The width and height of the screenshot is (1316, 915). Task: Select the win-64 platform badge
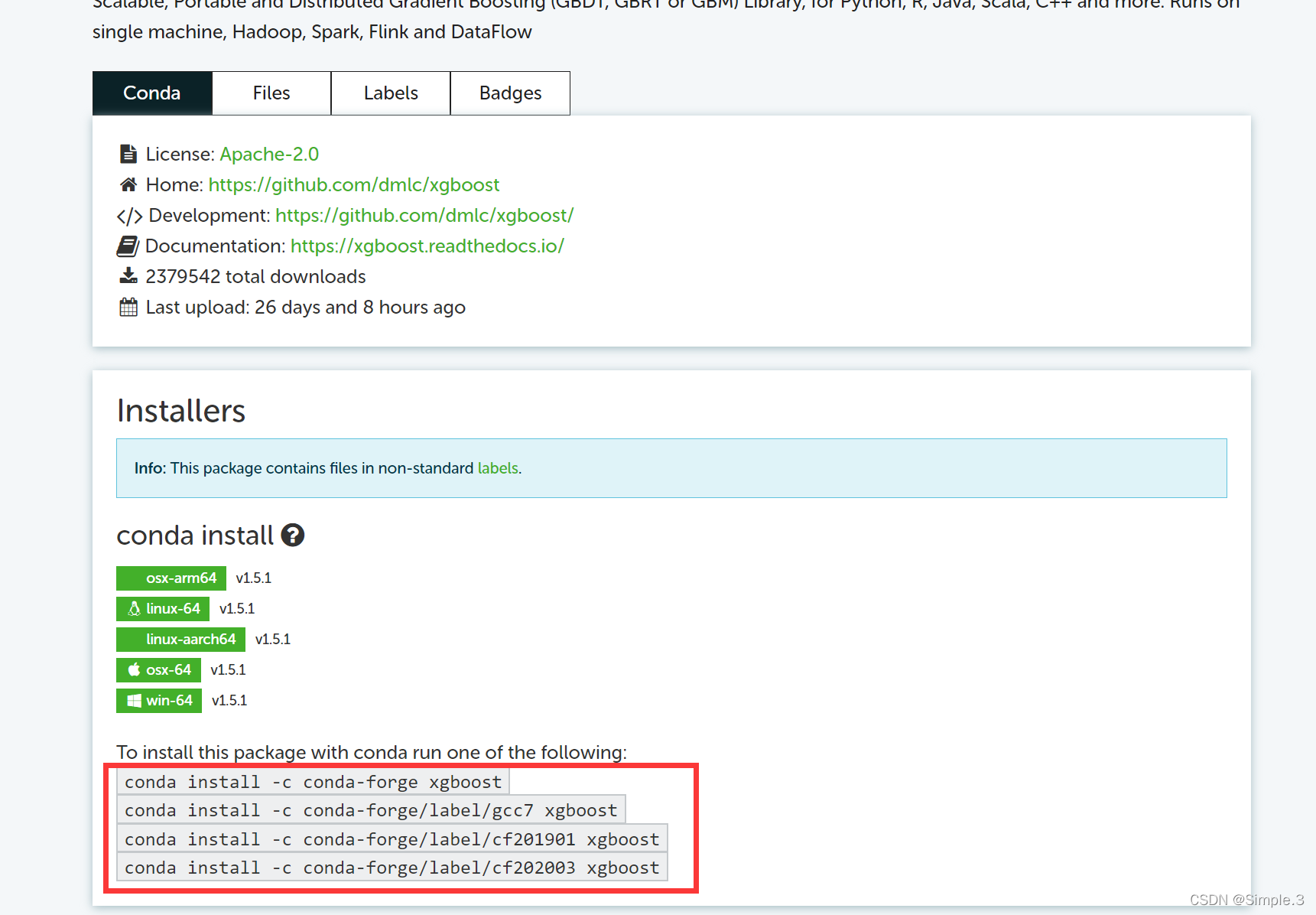click(159, 701)
